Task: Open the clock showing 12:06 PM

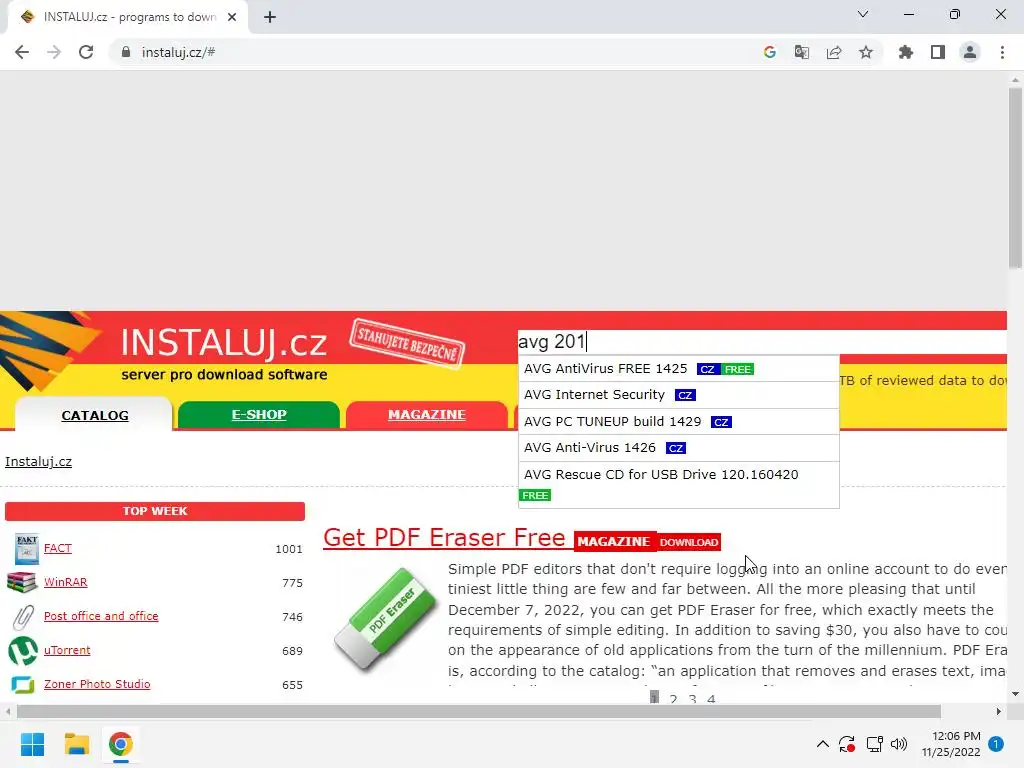Action: tap(951, 744)
